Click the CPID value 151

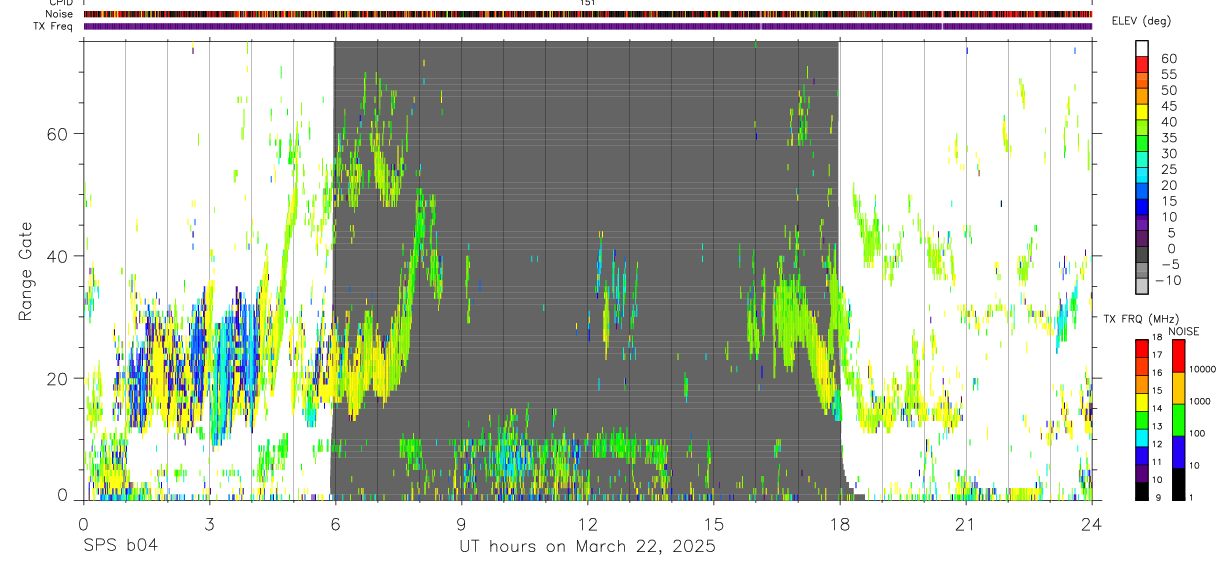pyautogui.click(x=588, y=3)
